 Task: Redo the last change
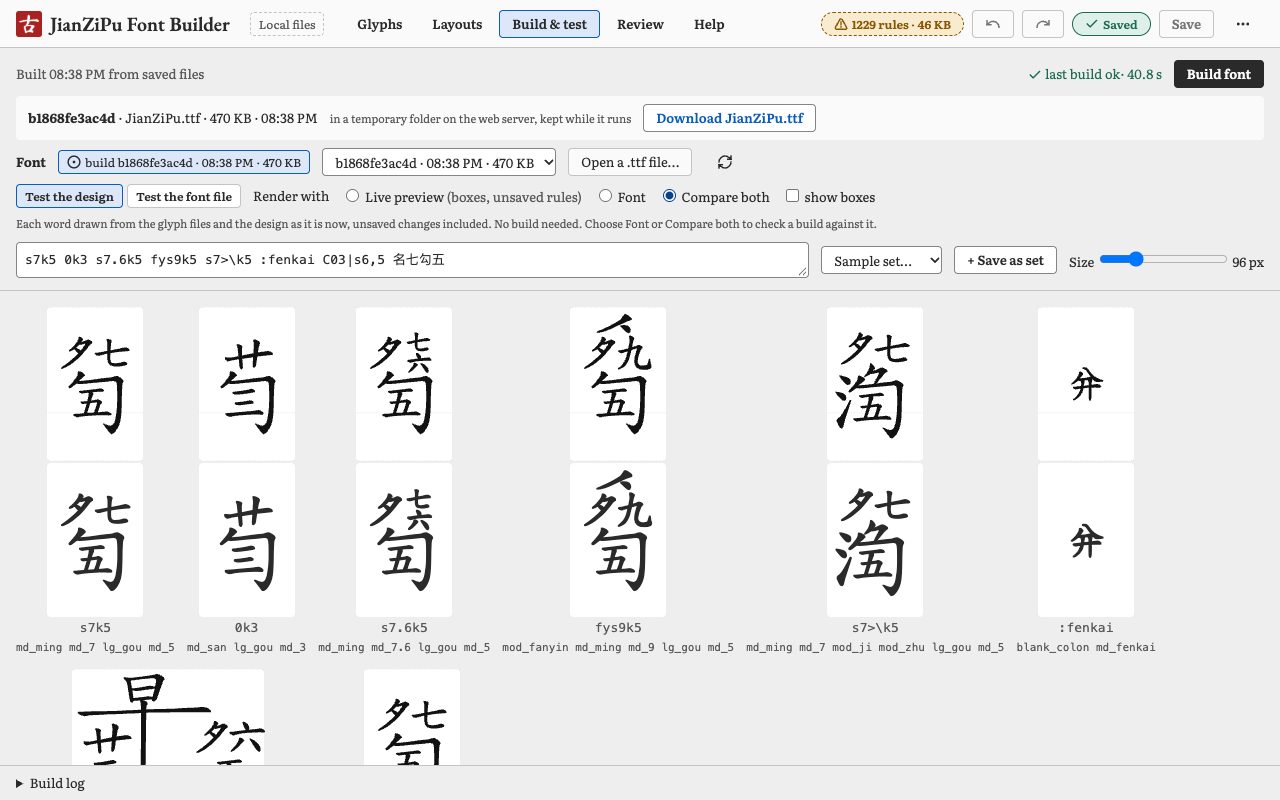tap(1043, 24)
